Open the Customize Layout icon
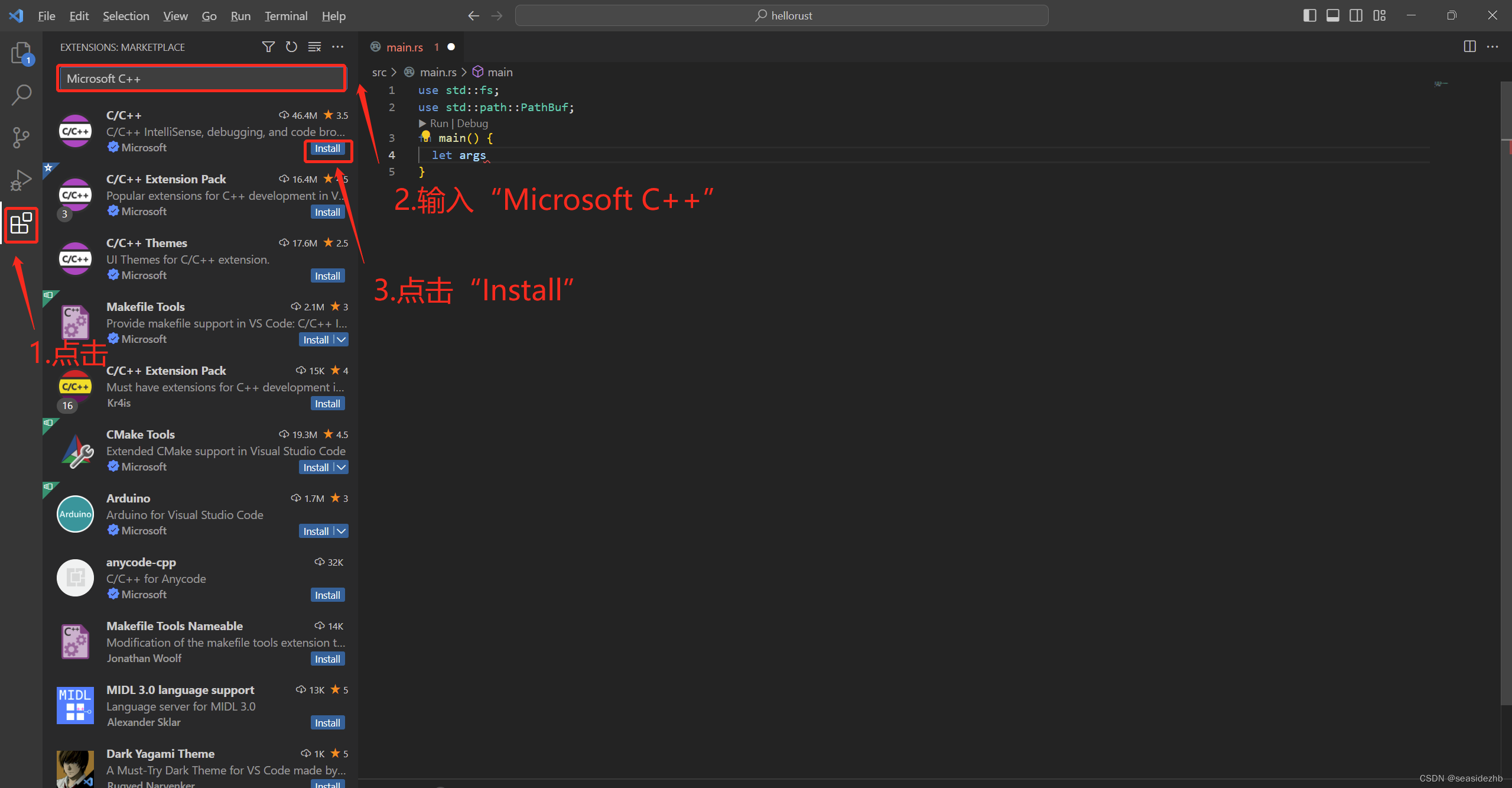Image resolution: width=1512 pixels, height=788 pixels. (1380, 15)
